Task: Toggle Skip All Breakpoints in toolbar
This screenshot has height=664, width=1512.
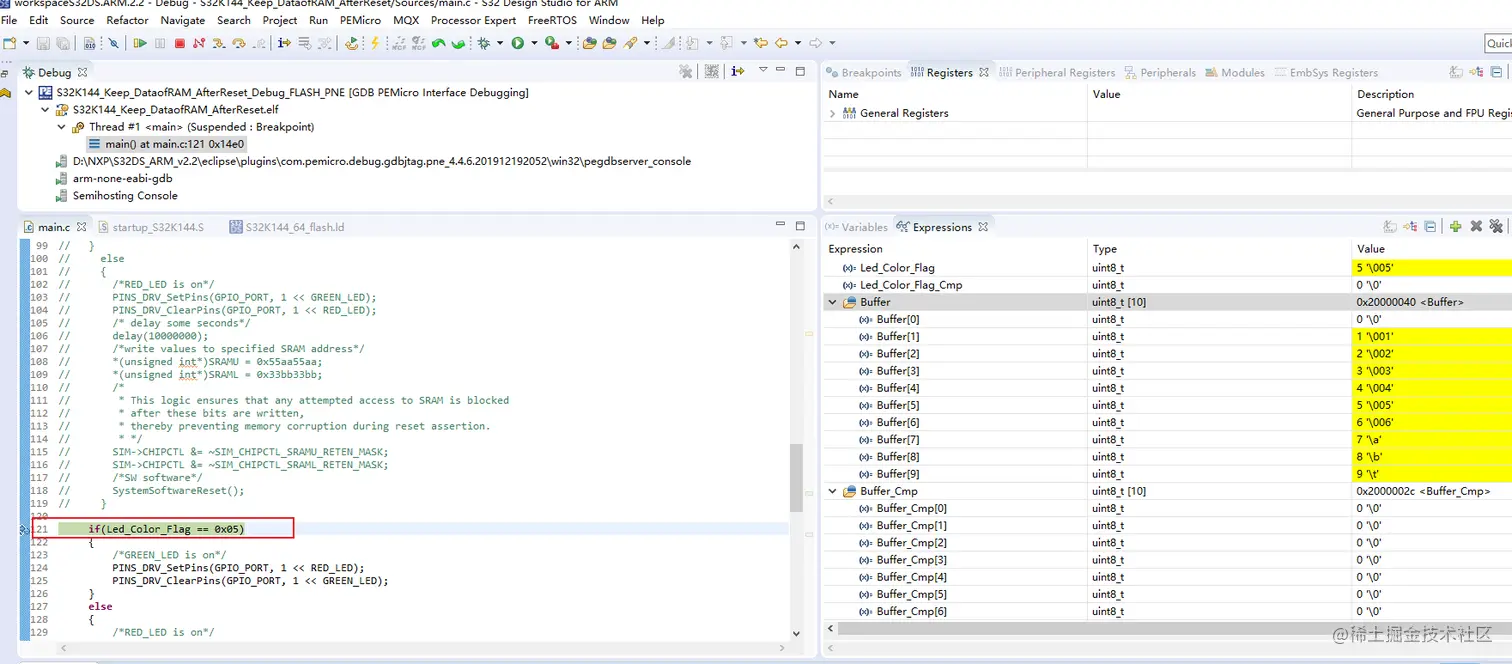Action: (x=113, y=43)
